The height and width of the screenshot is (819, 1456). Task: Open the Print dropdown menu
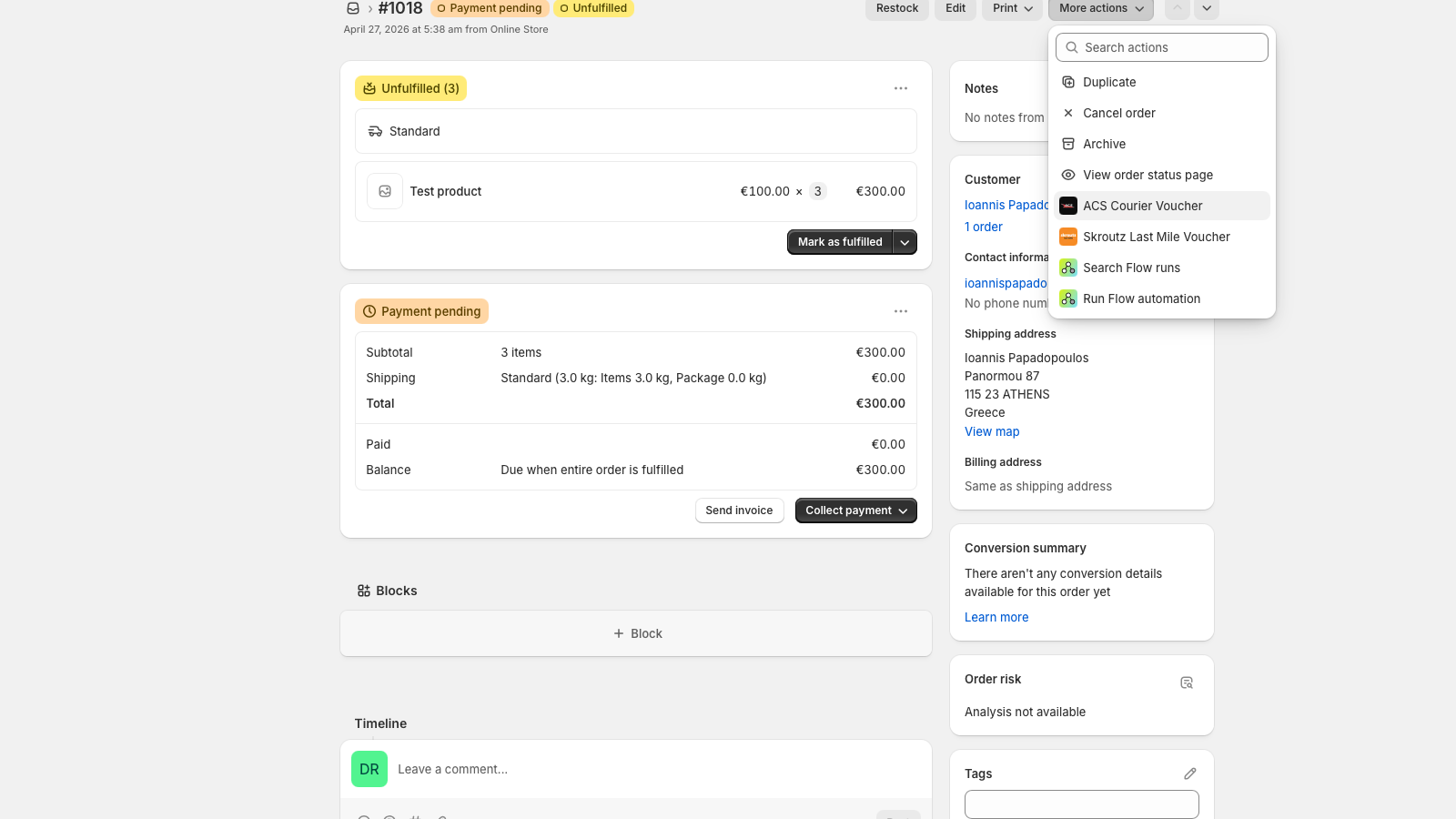[1012, 8]
